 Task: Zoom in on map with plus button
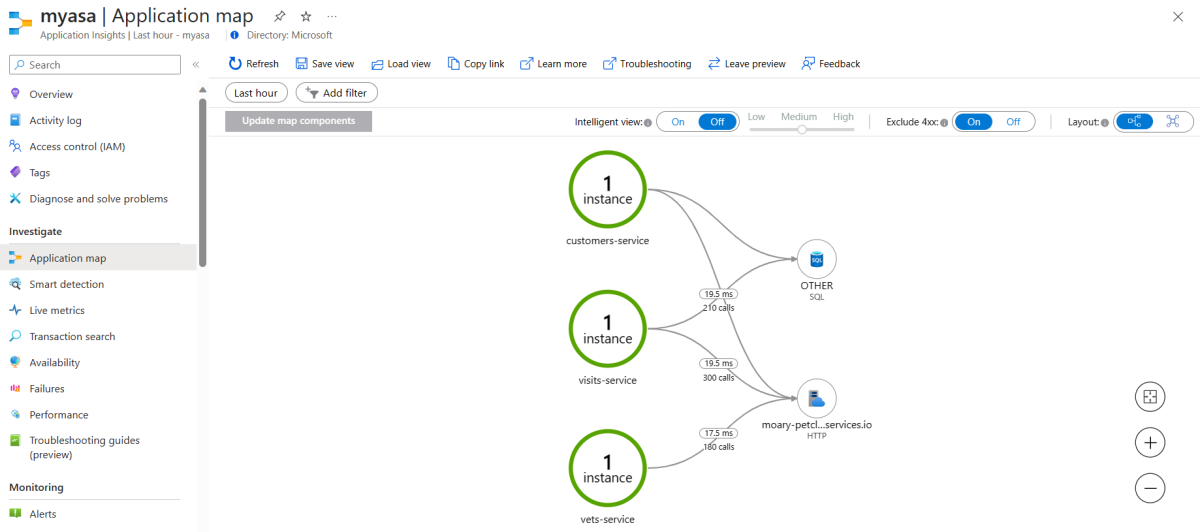(x=1150, y=442)
